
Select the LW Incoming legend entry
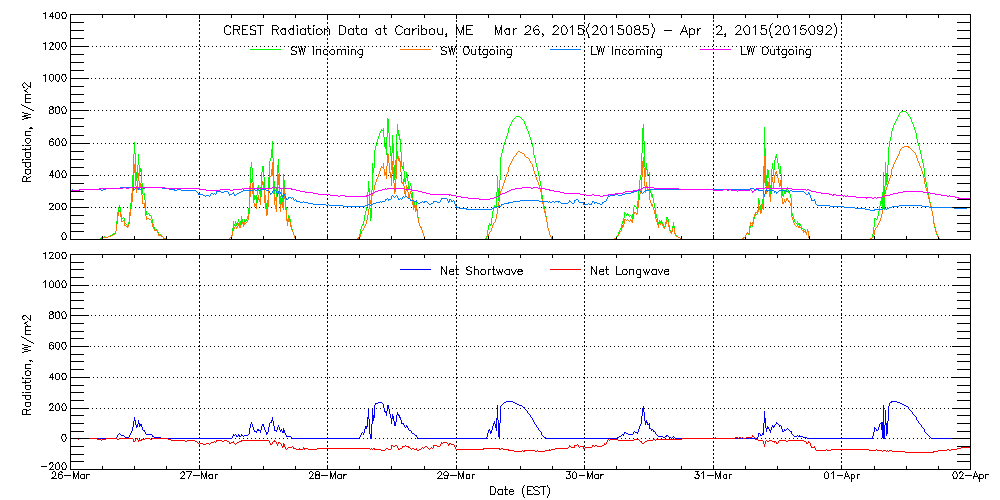(x=625, y=51)
